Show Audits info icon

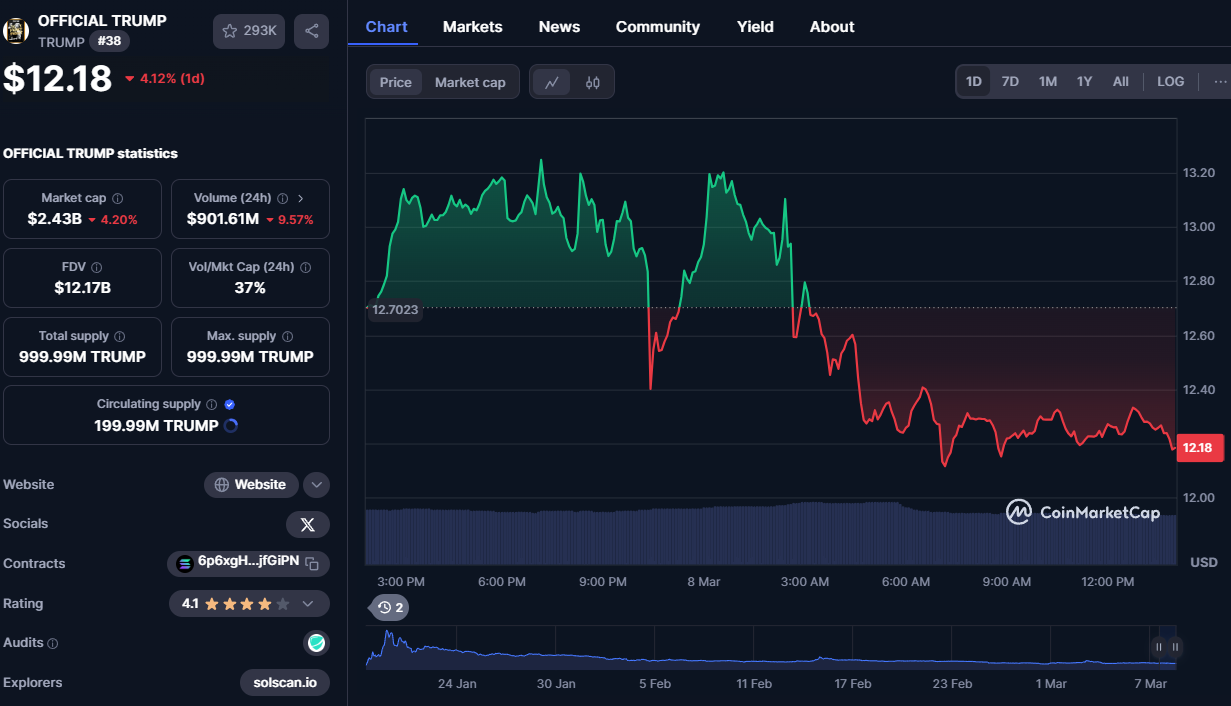click(x=53, y=644)
